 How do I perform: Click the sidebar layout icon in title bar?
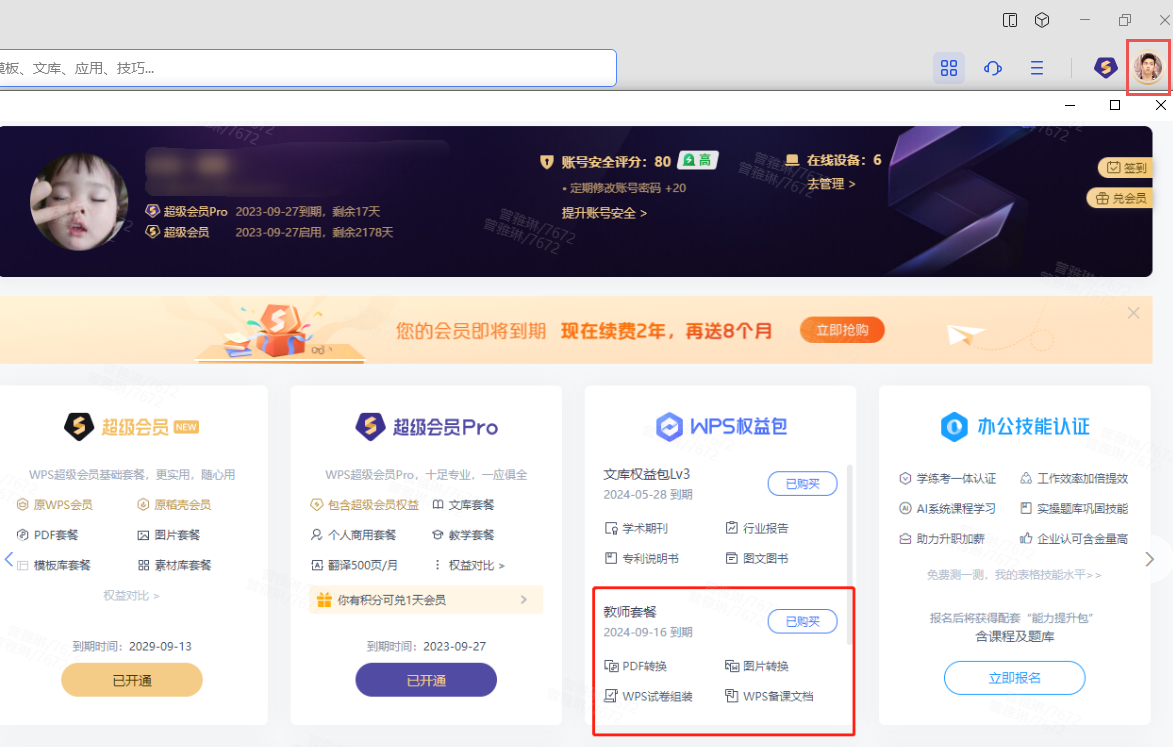tap(1011, 20)
